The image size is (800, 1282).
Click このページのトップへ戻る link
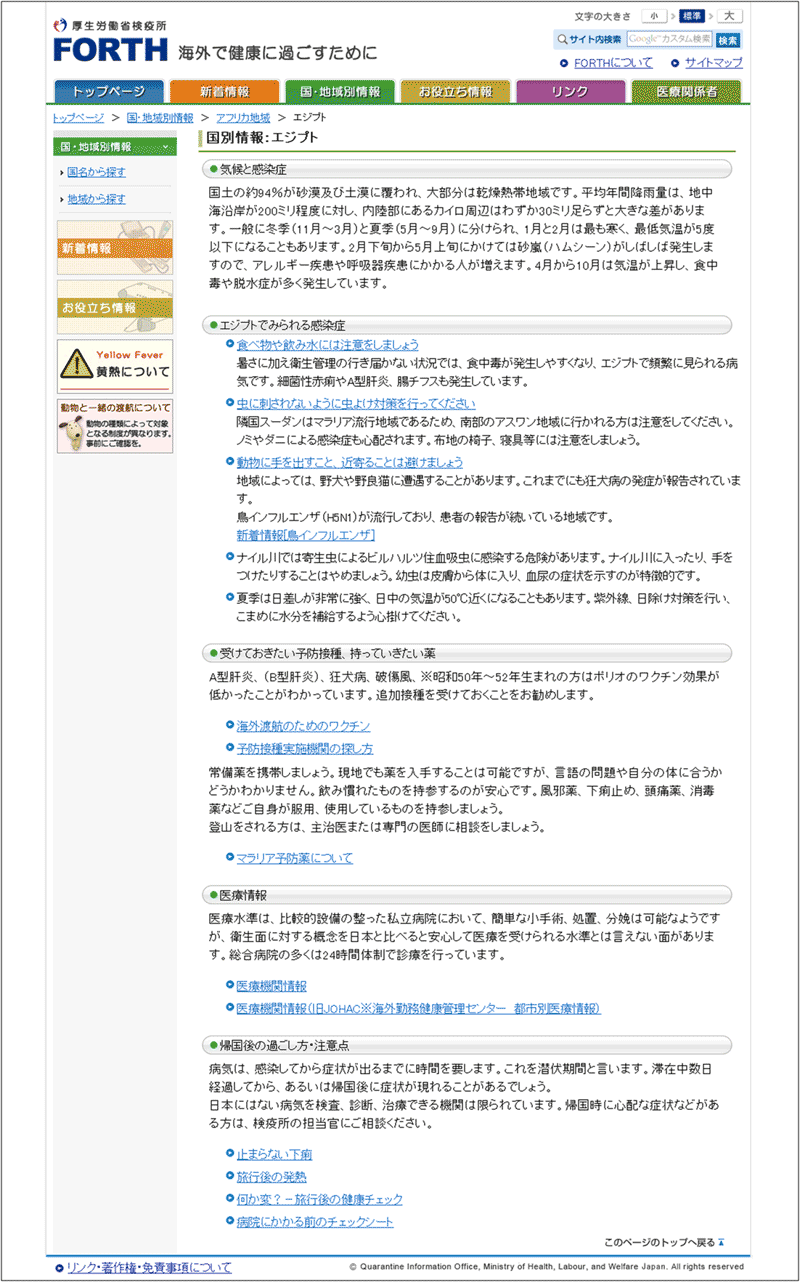pos(664,1243)
